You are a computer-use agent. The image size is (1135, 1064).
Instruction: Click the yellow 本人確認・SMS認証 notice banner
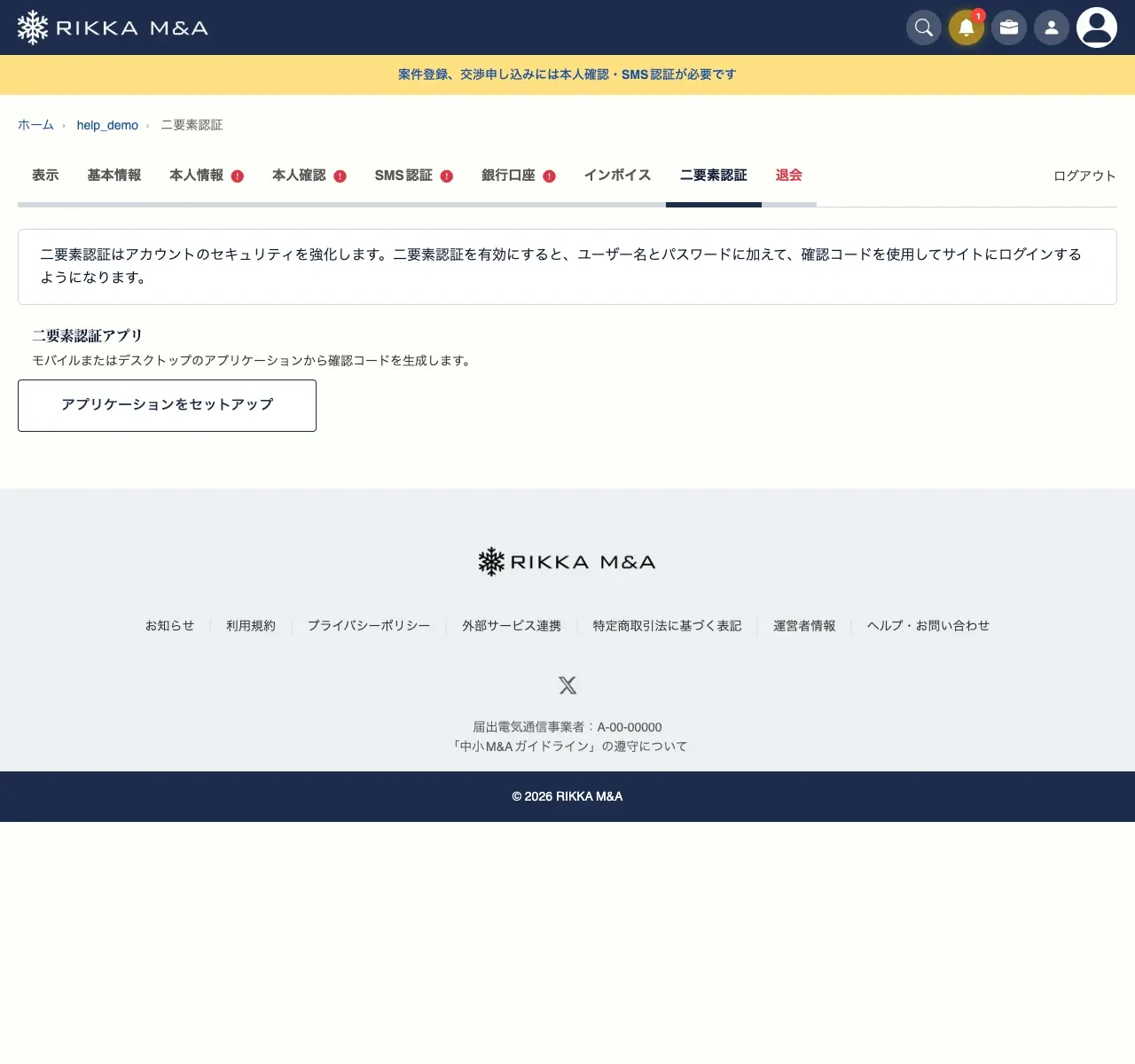point(567,74)
